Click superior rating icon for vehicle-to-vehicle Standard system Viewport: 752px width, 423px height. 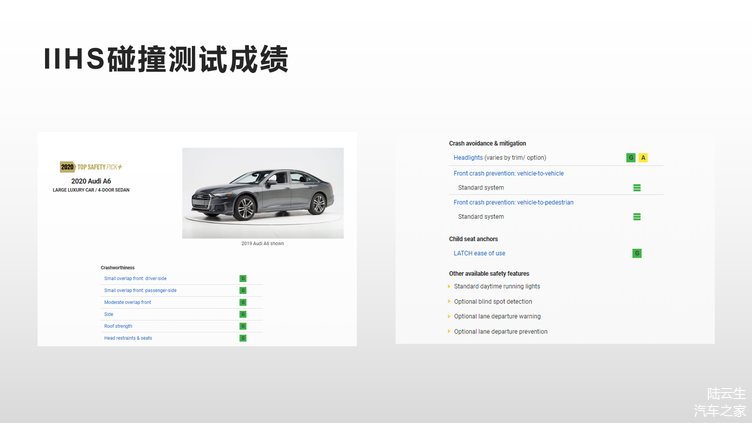637,188
